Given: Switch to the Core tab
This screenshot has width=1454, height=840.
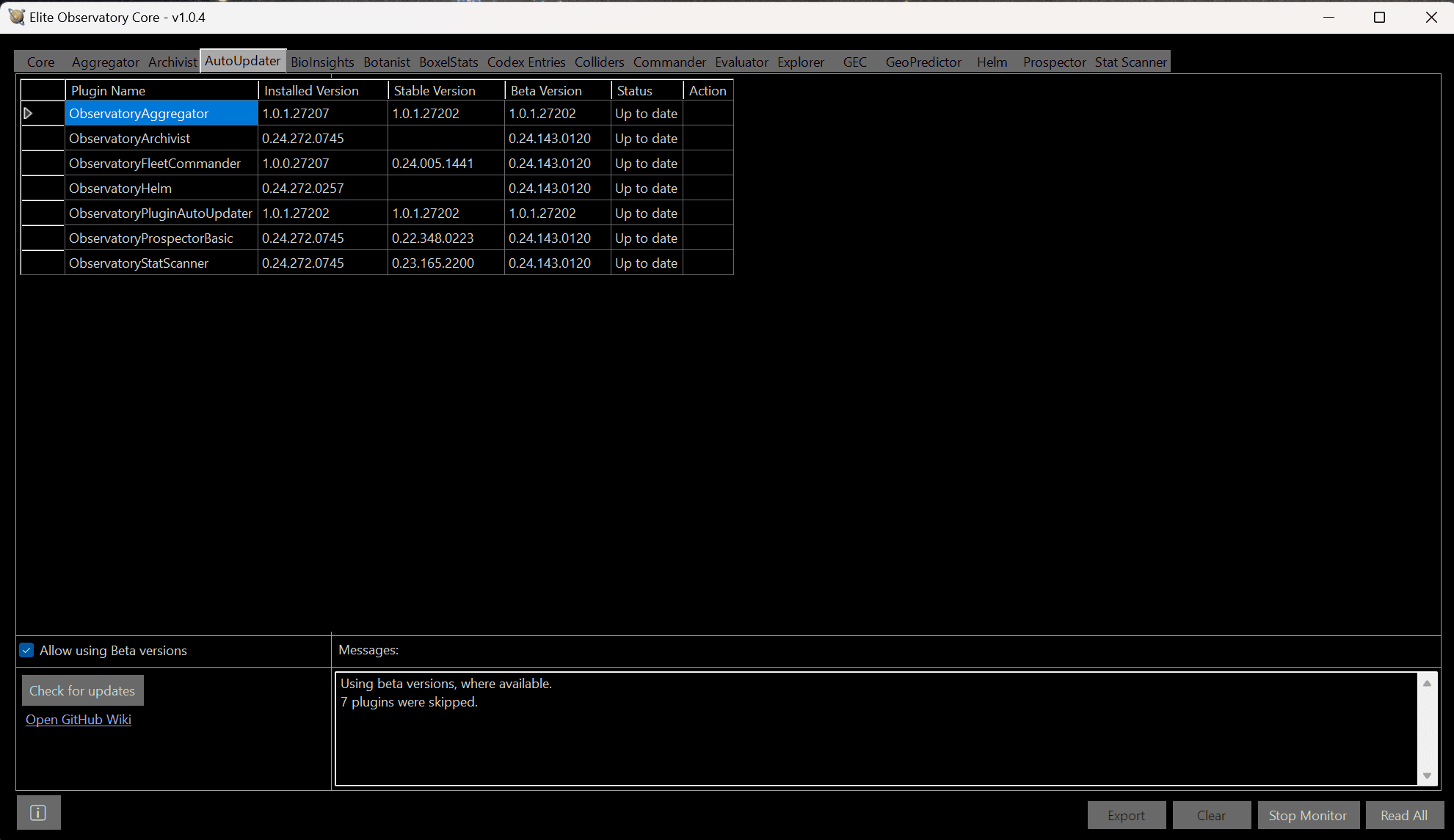Looking at the screenshot, I should (41, 62).
